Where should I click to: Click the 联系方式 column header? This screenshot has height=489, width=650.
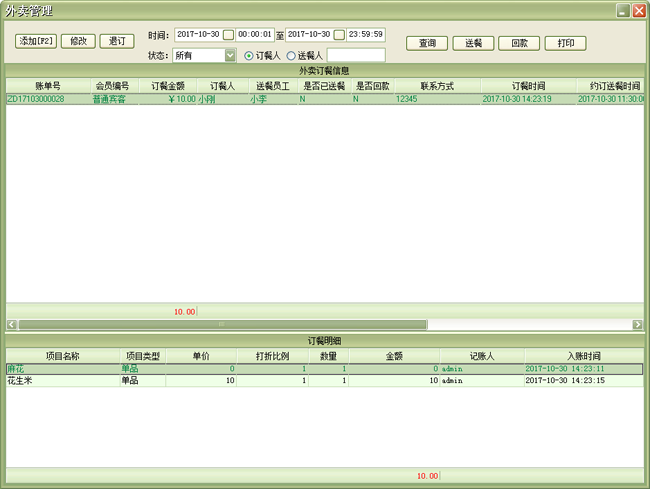(437, 86)
